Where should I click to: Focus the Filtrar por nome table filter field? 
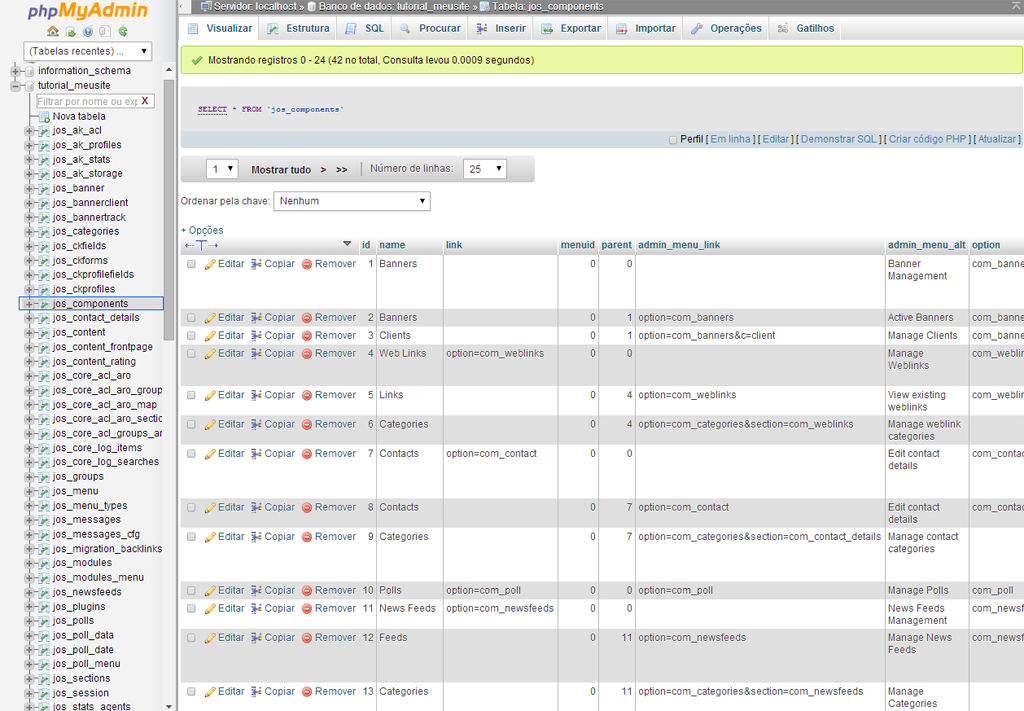click(x=87, y=101)
